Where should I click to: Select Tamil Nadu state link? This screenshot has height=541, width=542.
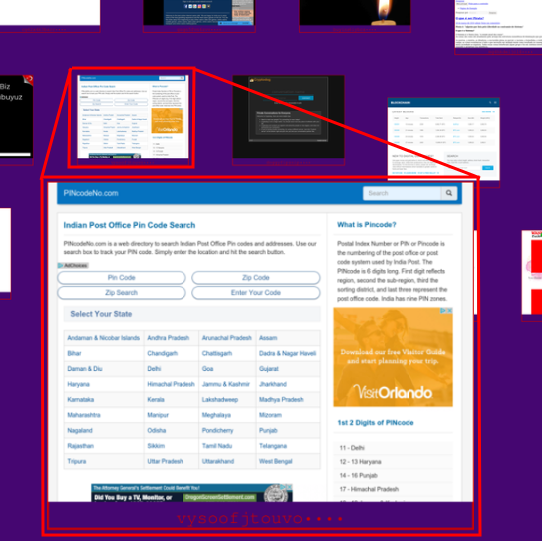217,446
